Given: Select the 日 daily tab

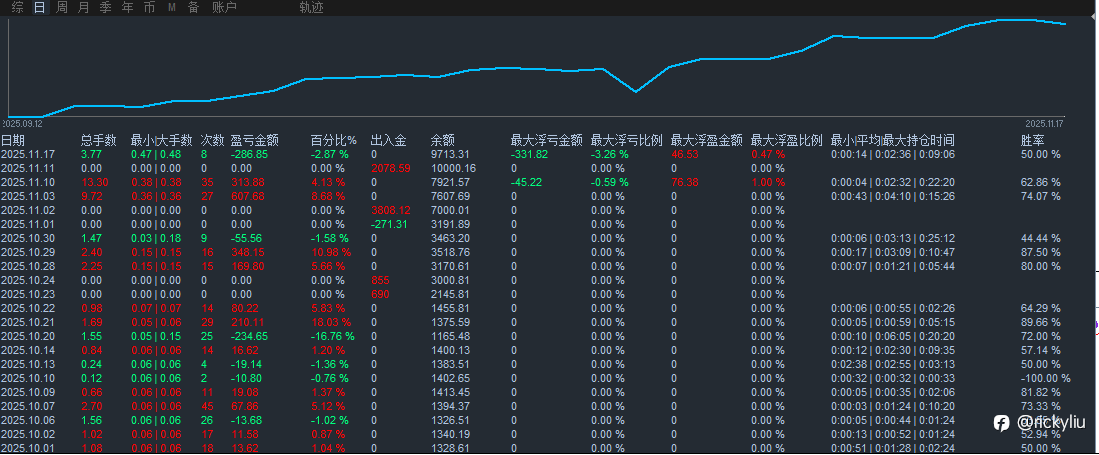Looking at the screenshot, I should coord(40,8).
